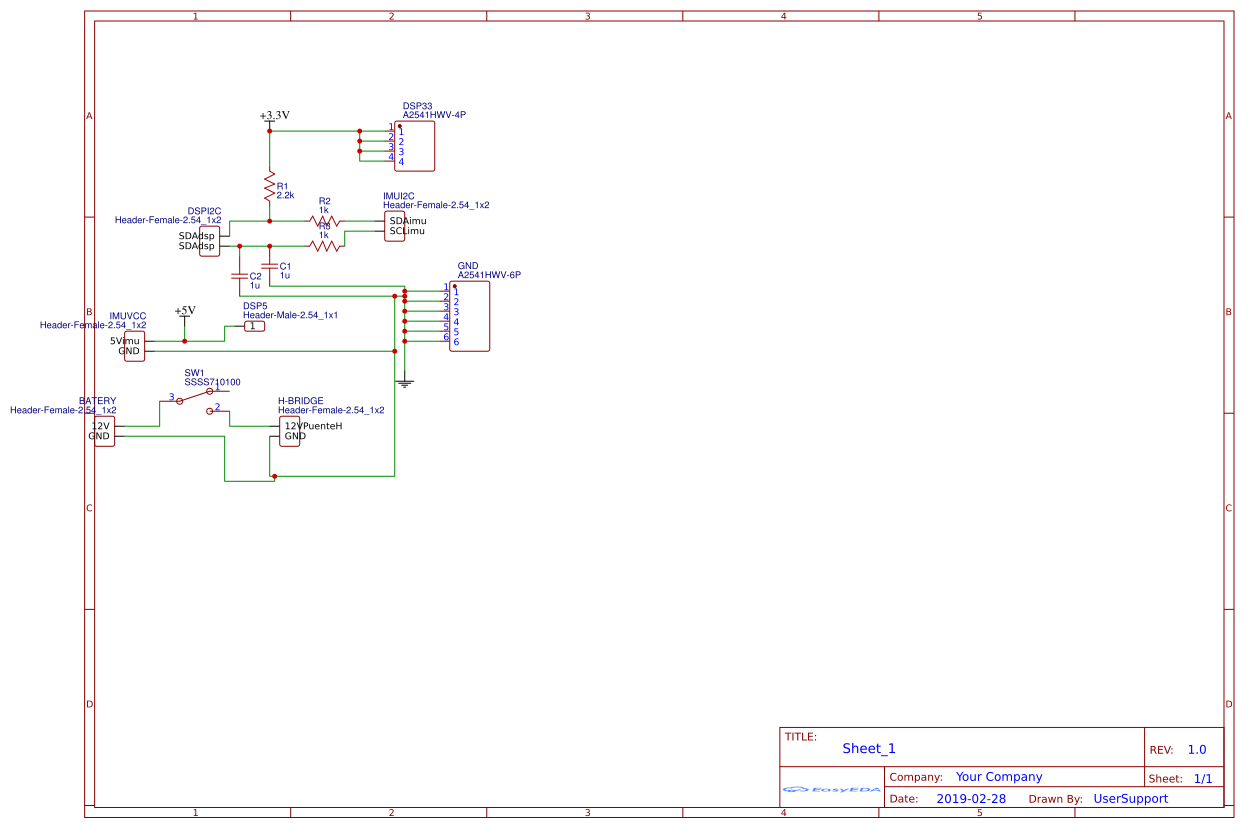Click the sheet number 1/1
Viewport: 1244px width, 828px height.
1203,779
